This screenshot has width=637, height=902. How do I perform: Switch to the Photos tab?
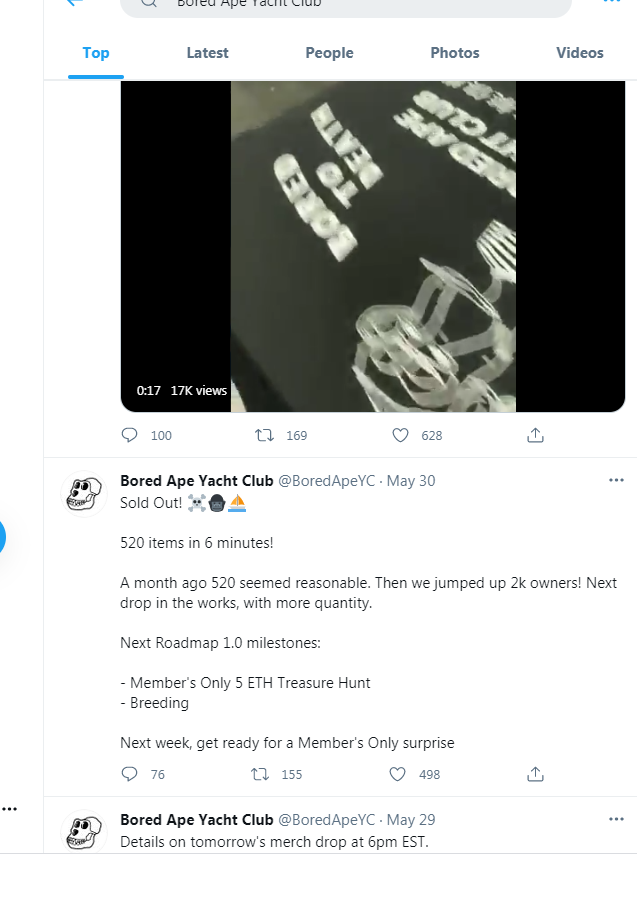point(454,52)
